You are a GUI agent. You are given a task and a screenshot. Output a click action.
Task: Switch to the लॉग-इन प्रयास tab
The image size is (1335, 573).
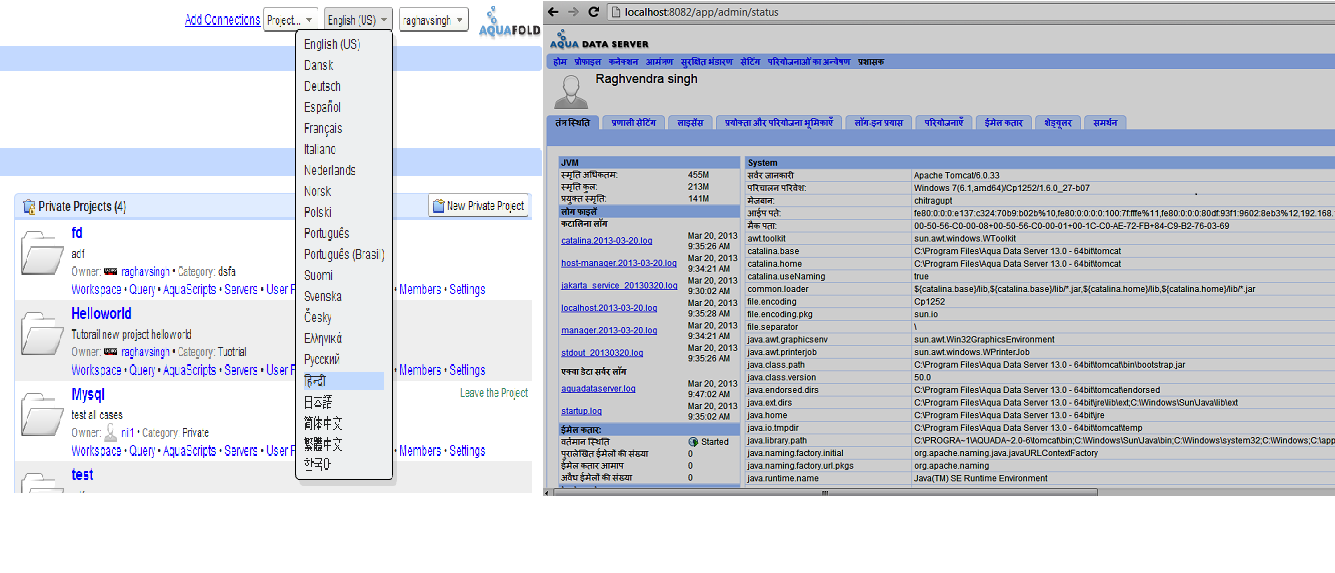pyautogui.click(x=879, y=122)
